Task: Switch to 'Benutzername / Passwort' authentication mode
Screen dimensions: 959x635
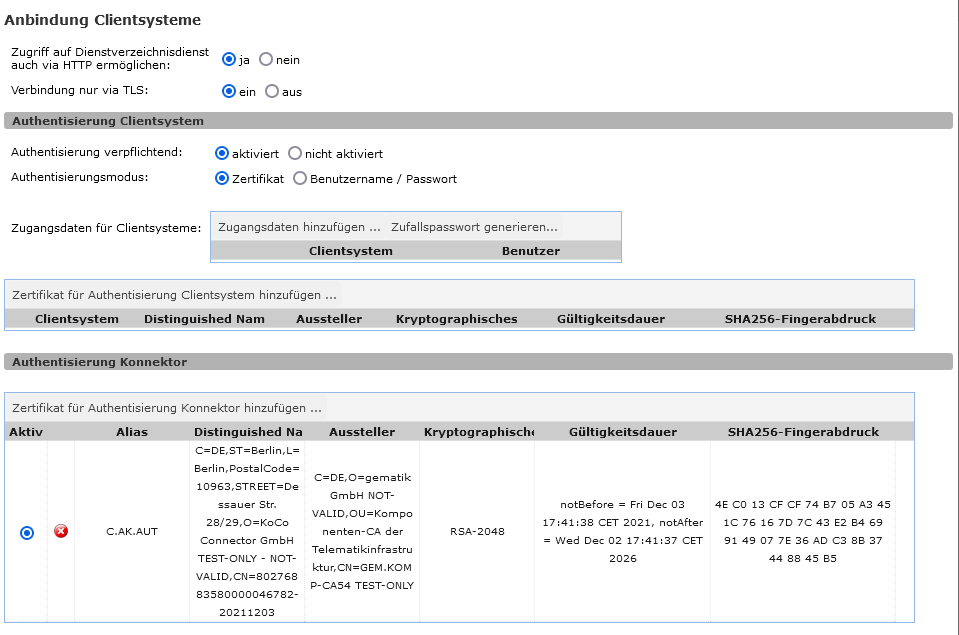Action: (x=300, y=179)
